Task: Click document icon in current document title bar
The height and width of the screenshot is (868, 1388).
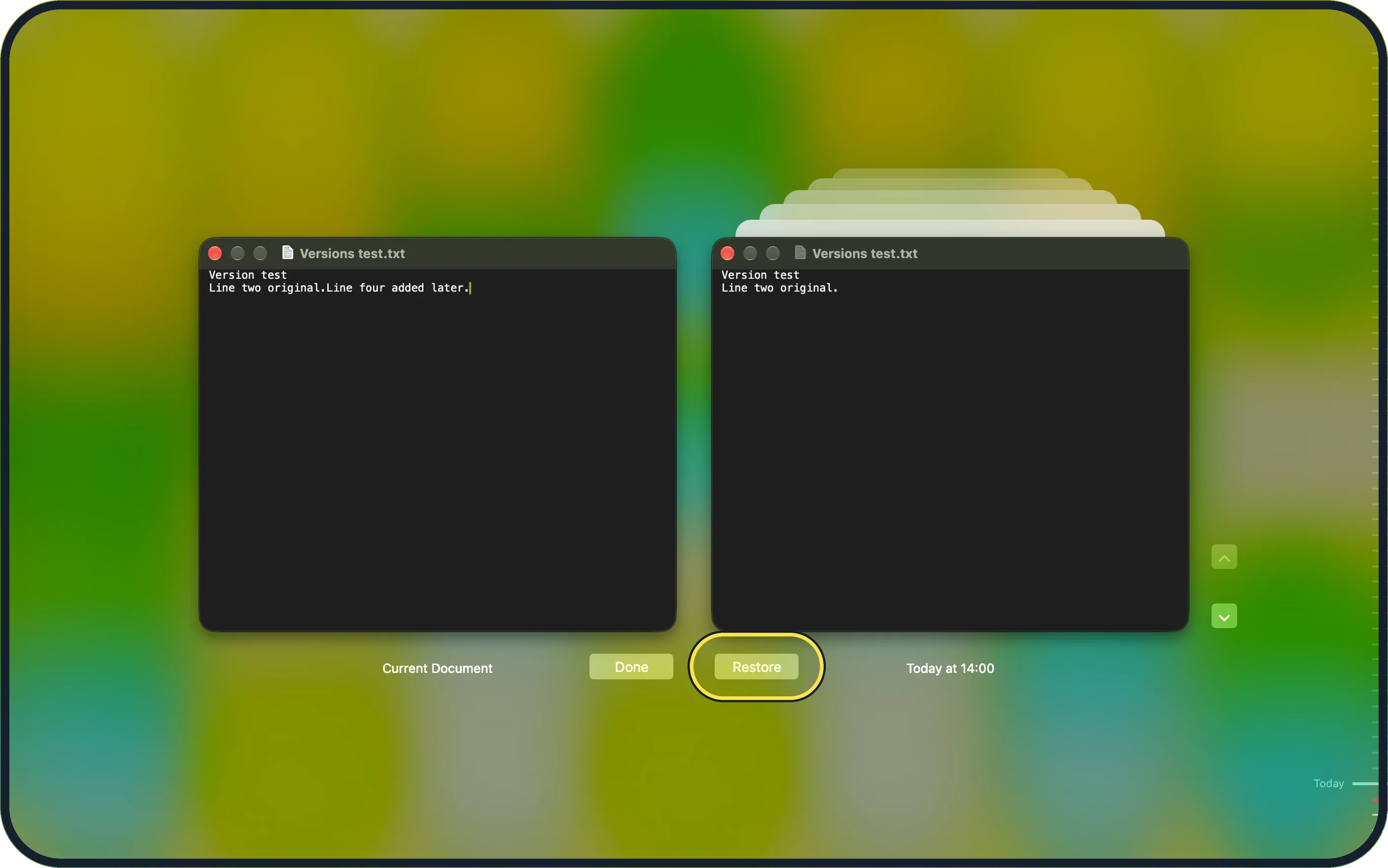Action: point(288,253)
